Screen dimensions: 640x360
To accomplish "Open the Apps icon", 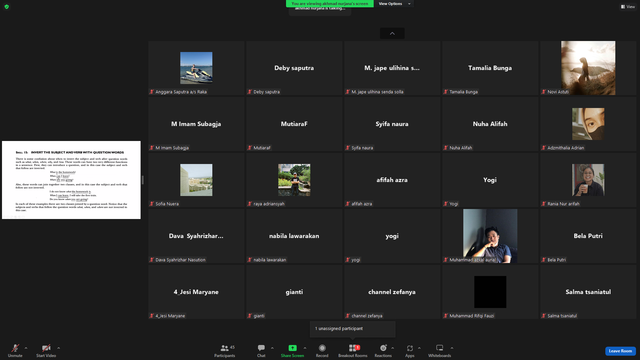I will 410,348.
